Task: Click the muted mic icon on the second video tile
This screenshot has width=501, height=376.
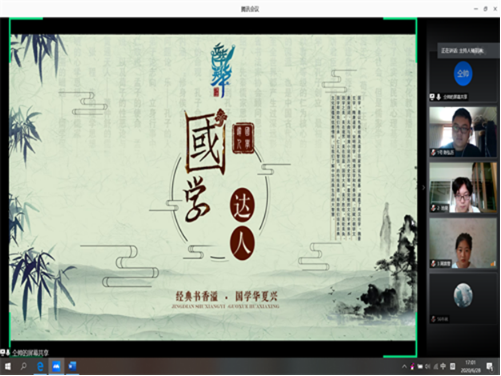Action: tap(433, 208)
